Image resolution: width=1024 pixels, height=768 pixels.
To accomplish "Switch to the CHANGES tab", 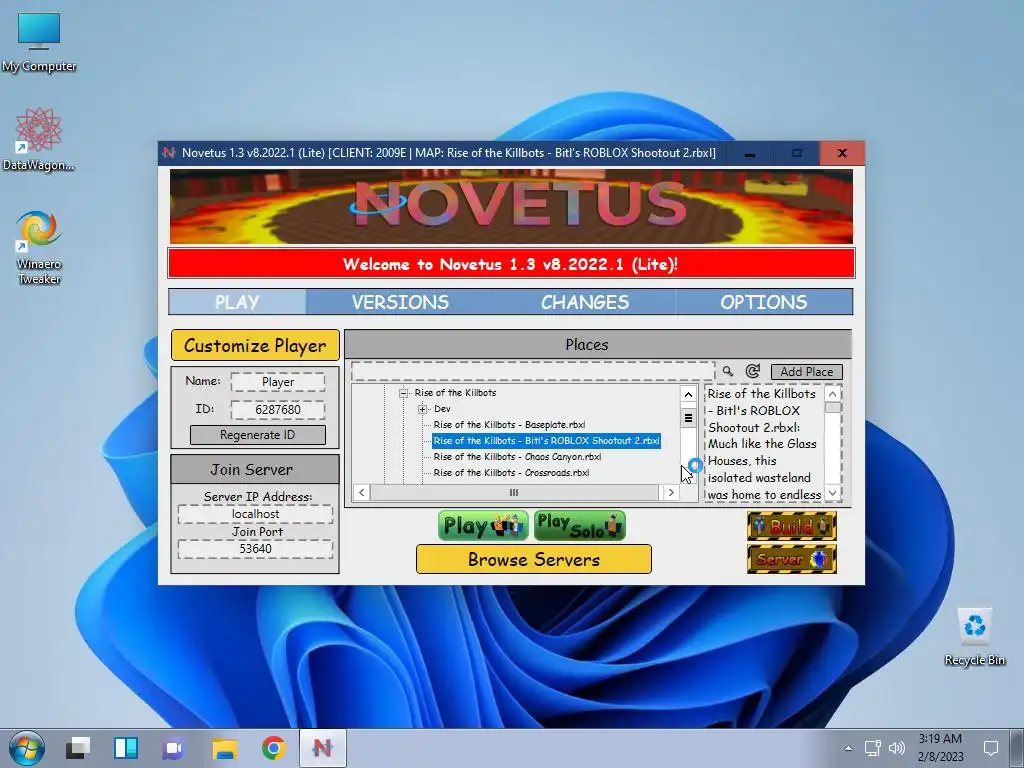I will coord(584,302).
